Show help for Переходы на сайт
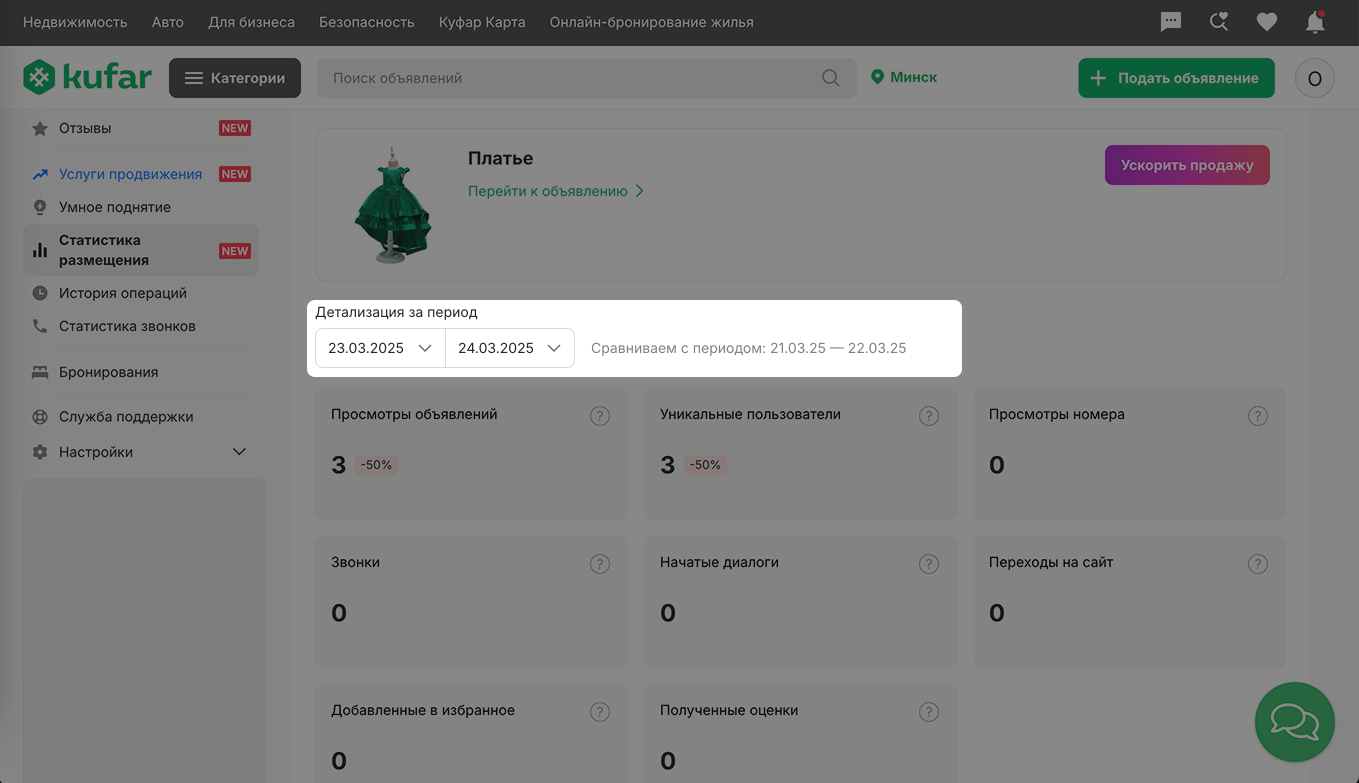 coord(1258,564)
